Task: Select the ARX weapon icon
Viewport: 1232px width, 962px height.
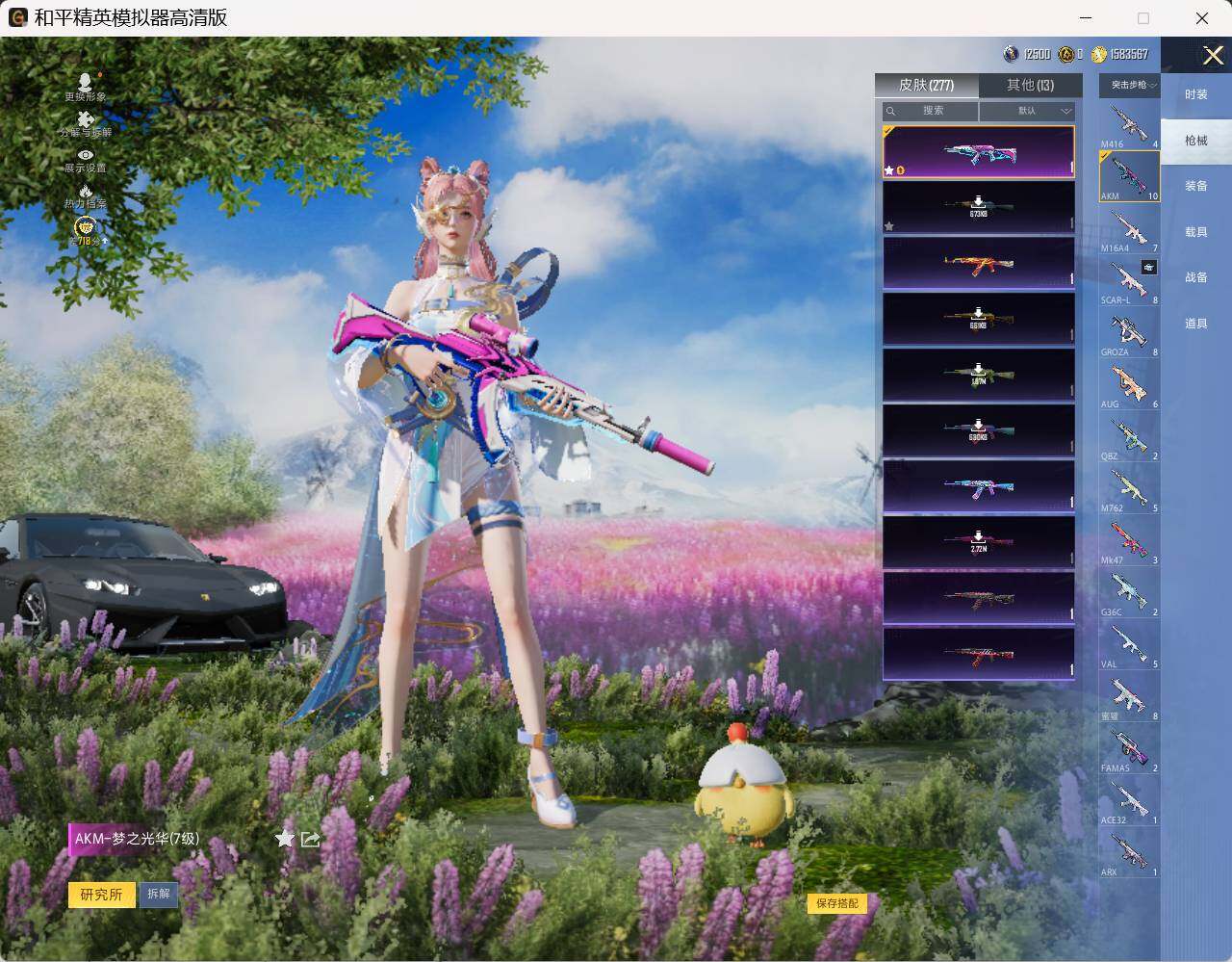Action: [1130, 852]
